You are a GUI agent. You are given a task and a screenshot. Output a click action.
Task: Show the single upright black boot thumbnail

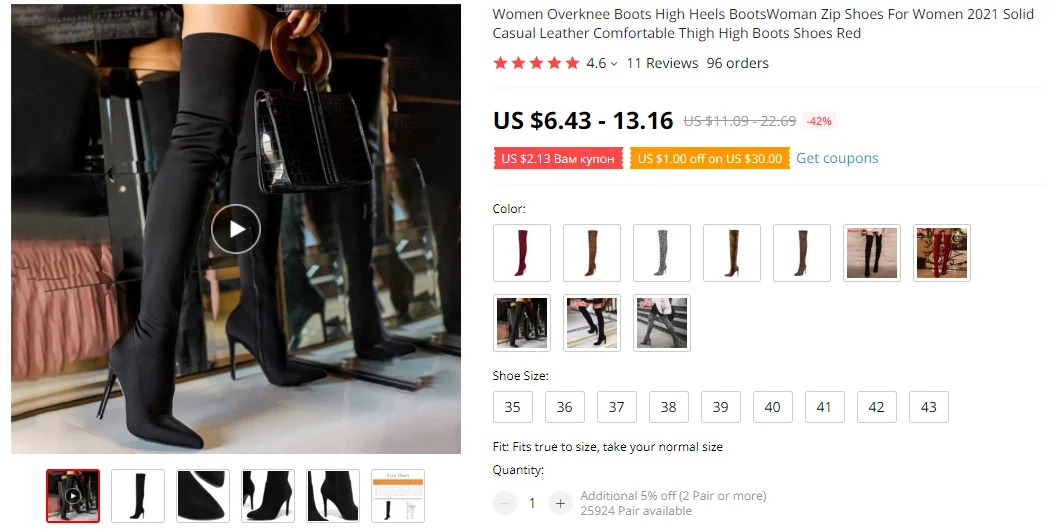(138, 496)
